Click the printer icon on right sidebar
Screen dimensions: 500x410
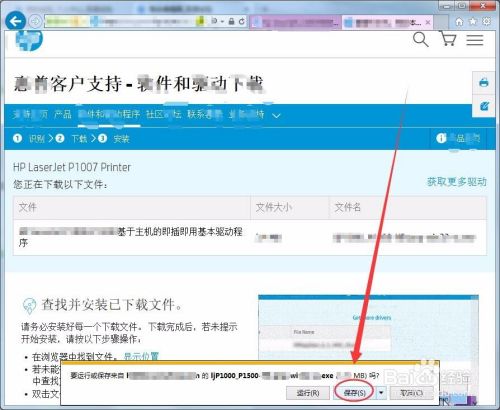484,82
